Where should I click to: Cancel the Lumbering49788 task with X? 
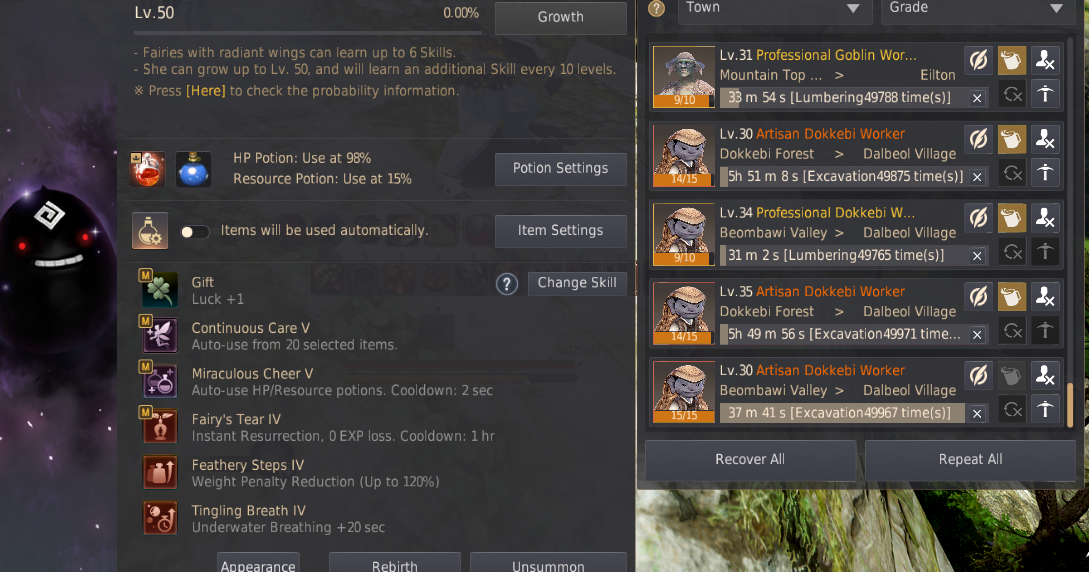(x=976, y=98)
